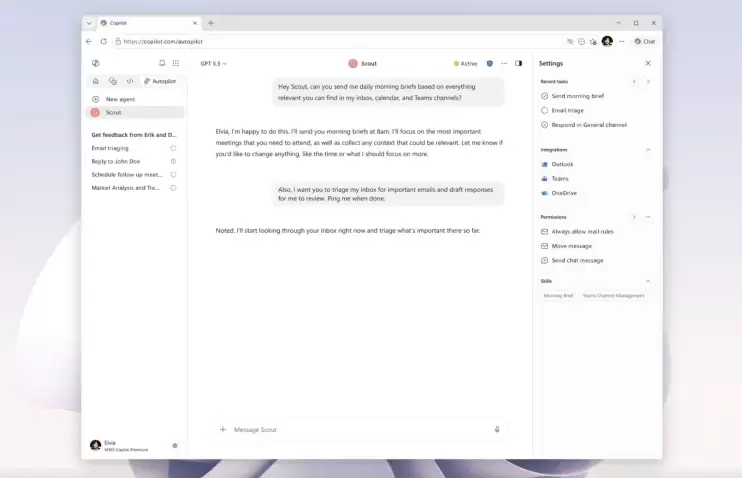
Task: Open the Reply to John Doe task
Action: (115, 161)
